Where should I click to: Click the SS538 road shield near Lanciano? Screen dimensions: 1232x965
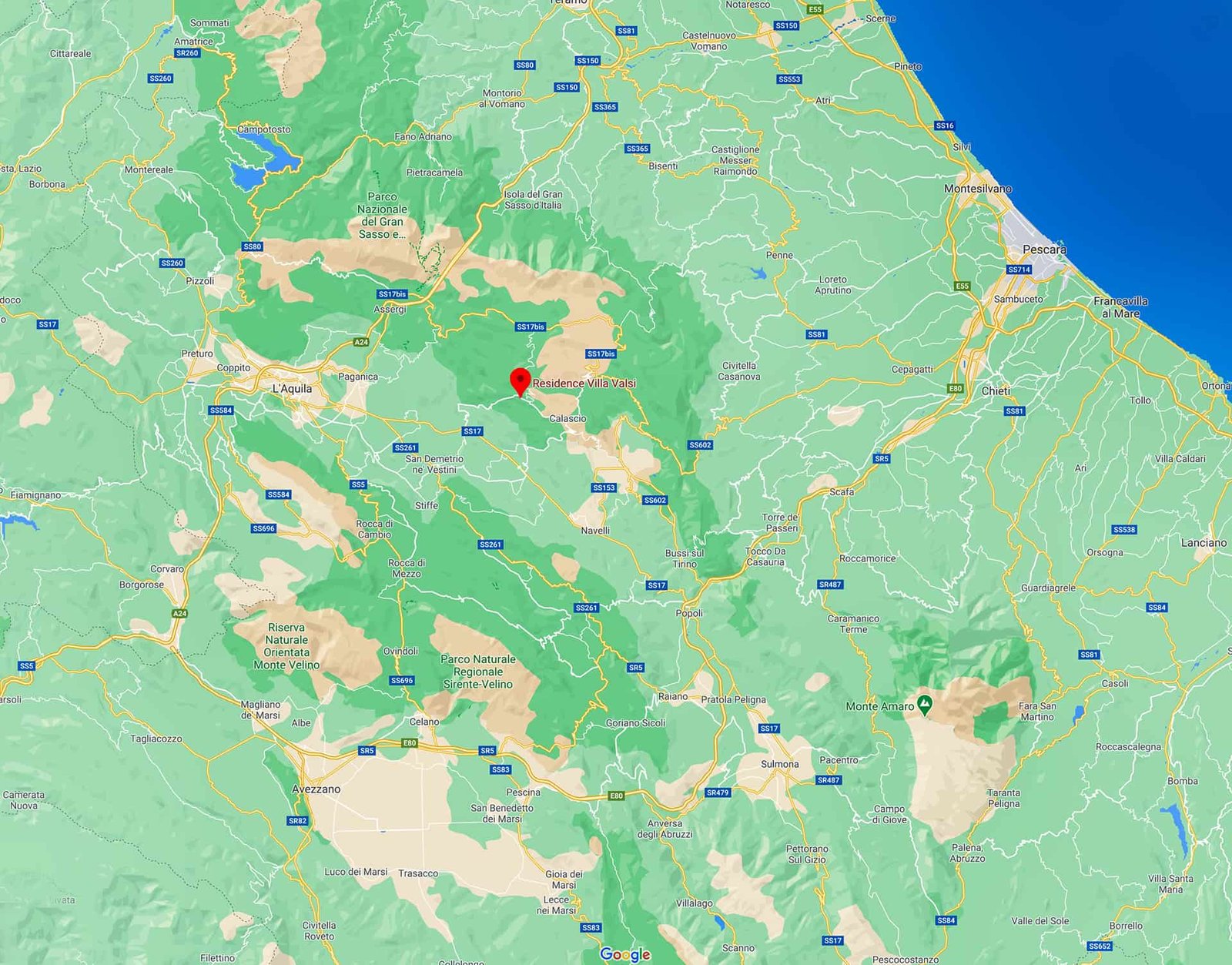pos(1124,529)
